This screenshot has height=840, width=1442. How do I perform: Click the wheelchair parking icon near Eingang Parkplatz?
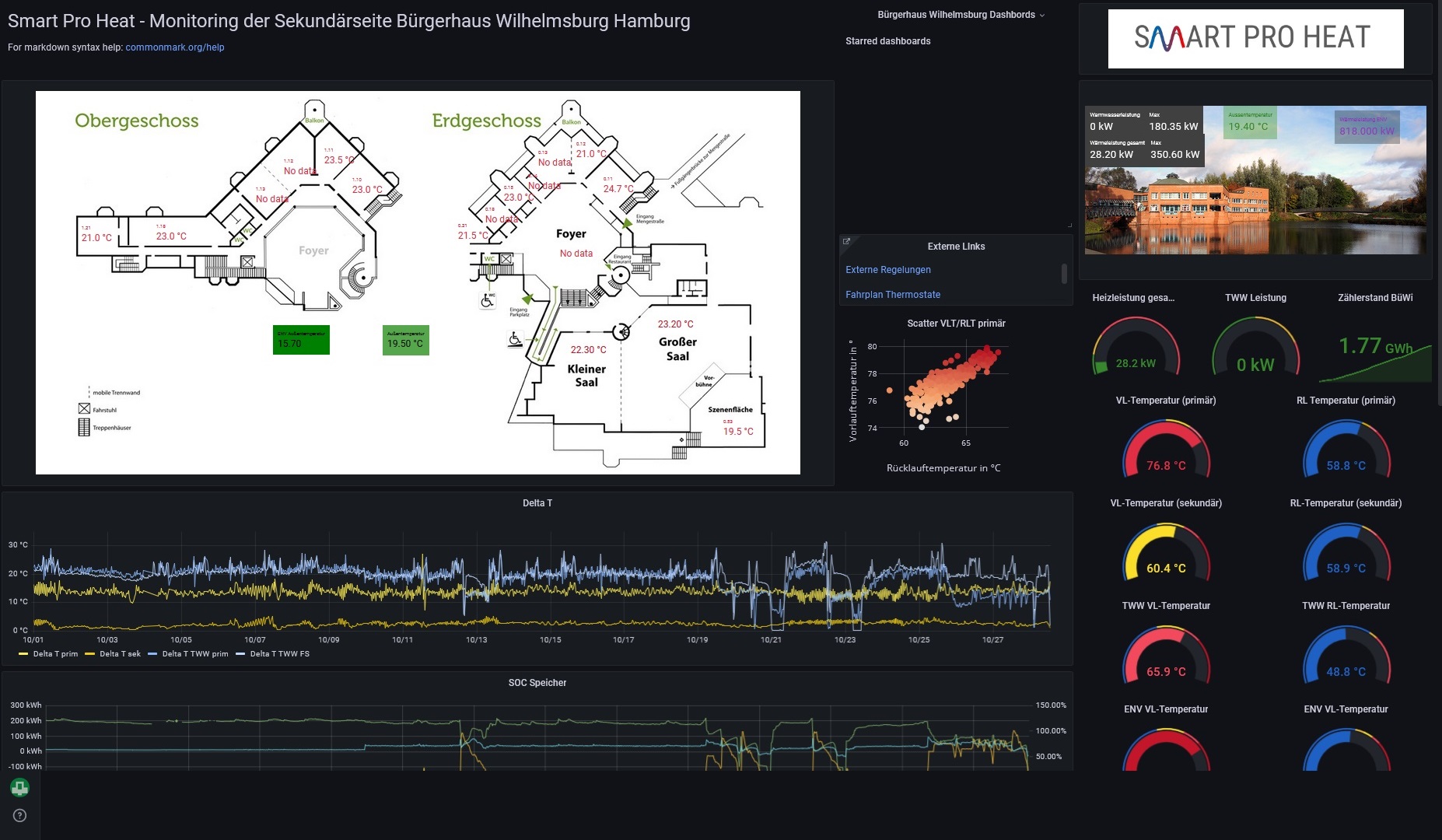(488, 300)
